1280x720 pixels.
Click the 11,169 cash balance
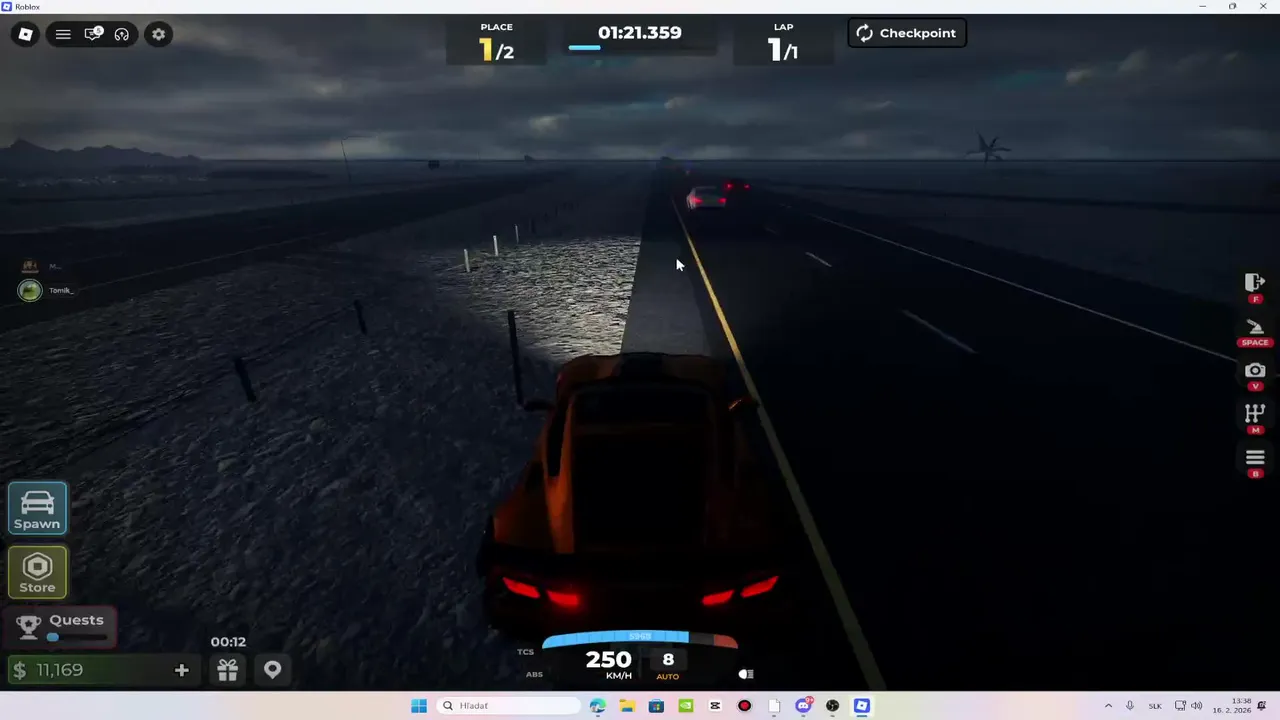(x=60, y=670)
